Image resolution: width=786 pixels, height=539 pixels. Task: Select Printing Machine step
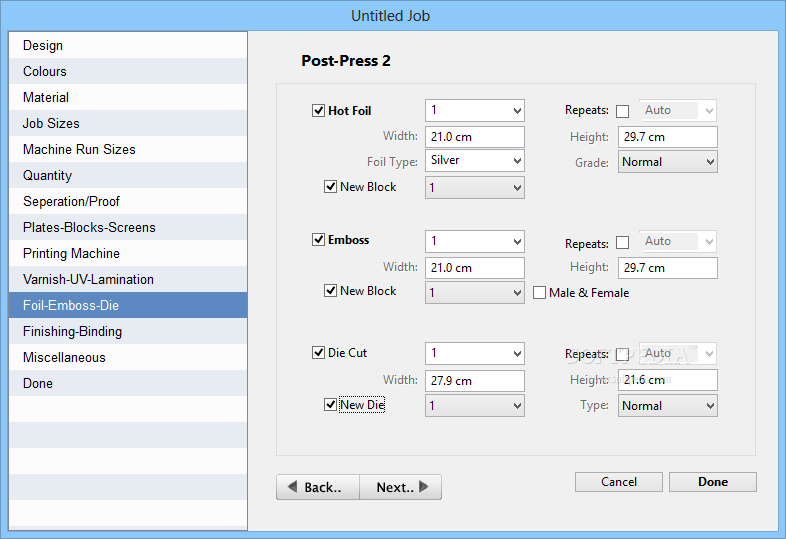coord(128,253)
